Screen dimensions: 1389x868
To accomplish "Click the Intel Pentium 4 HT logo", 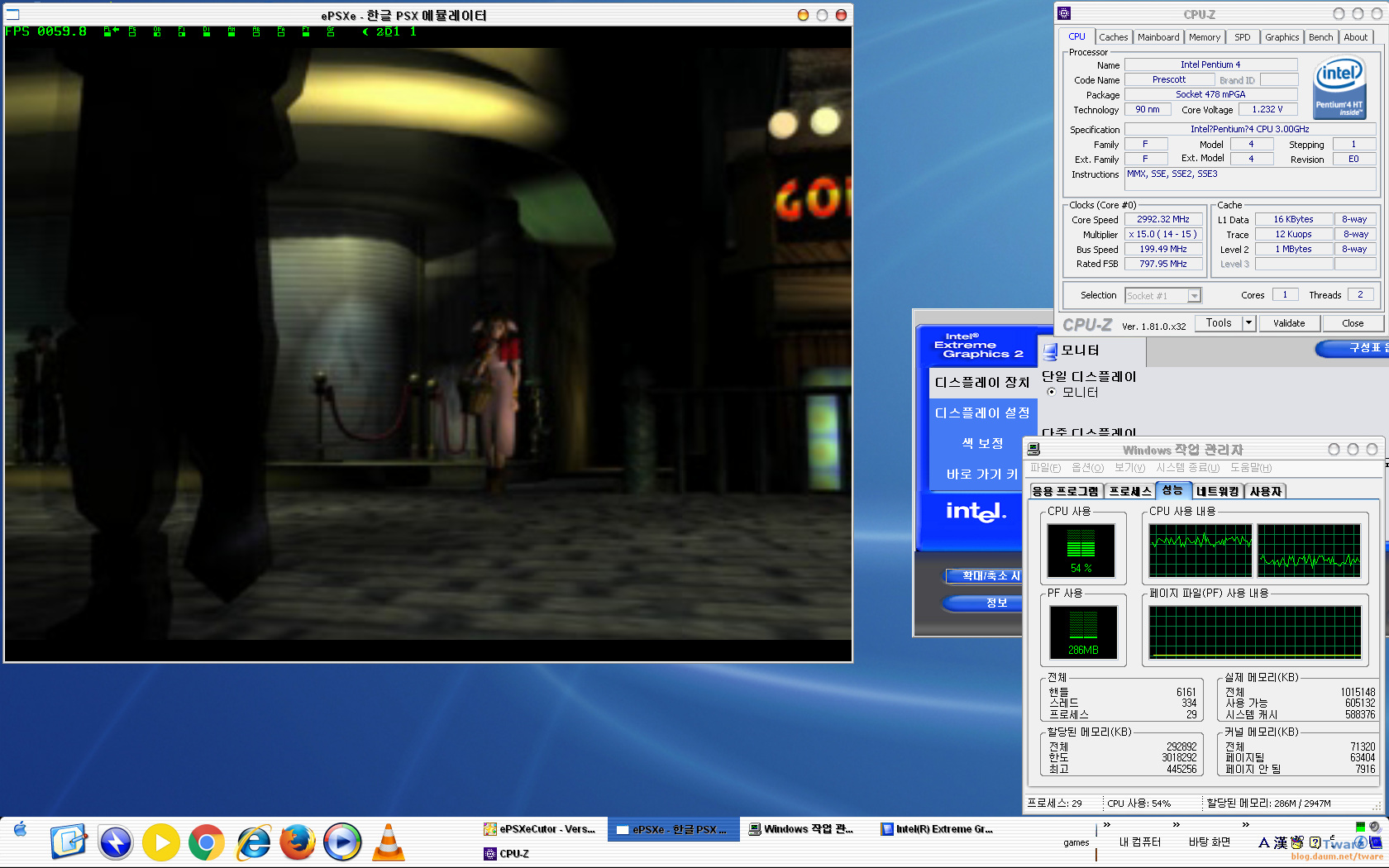I will [x=1339, y=88].
